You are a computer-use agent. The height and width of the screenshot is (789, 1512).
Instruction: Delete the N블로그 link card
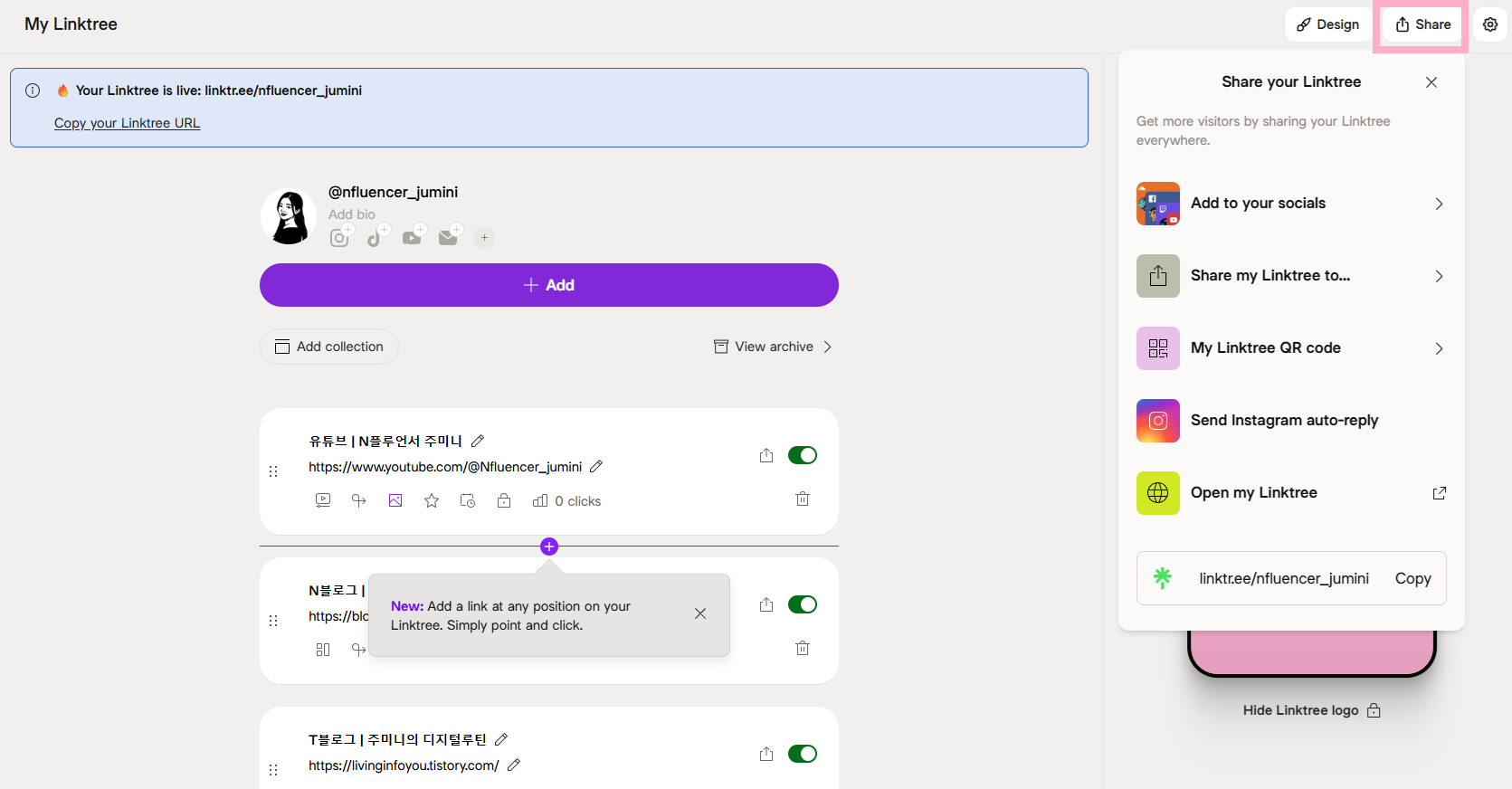click(803, 648)
